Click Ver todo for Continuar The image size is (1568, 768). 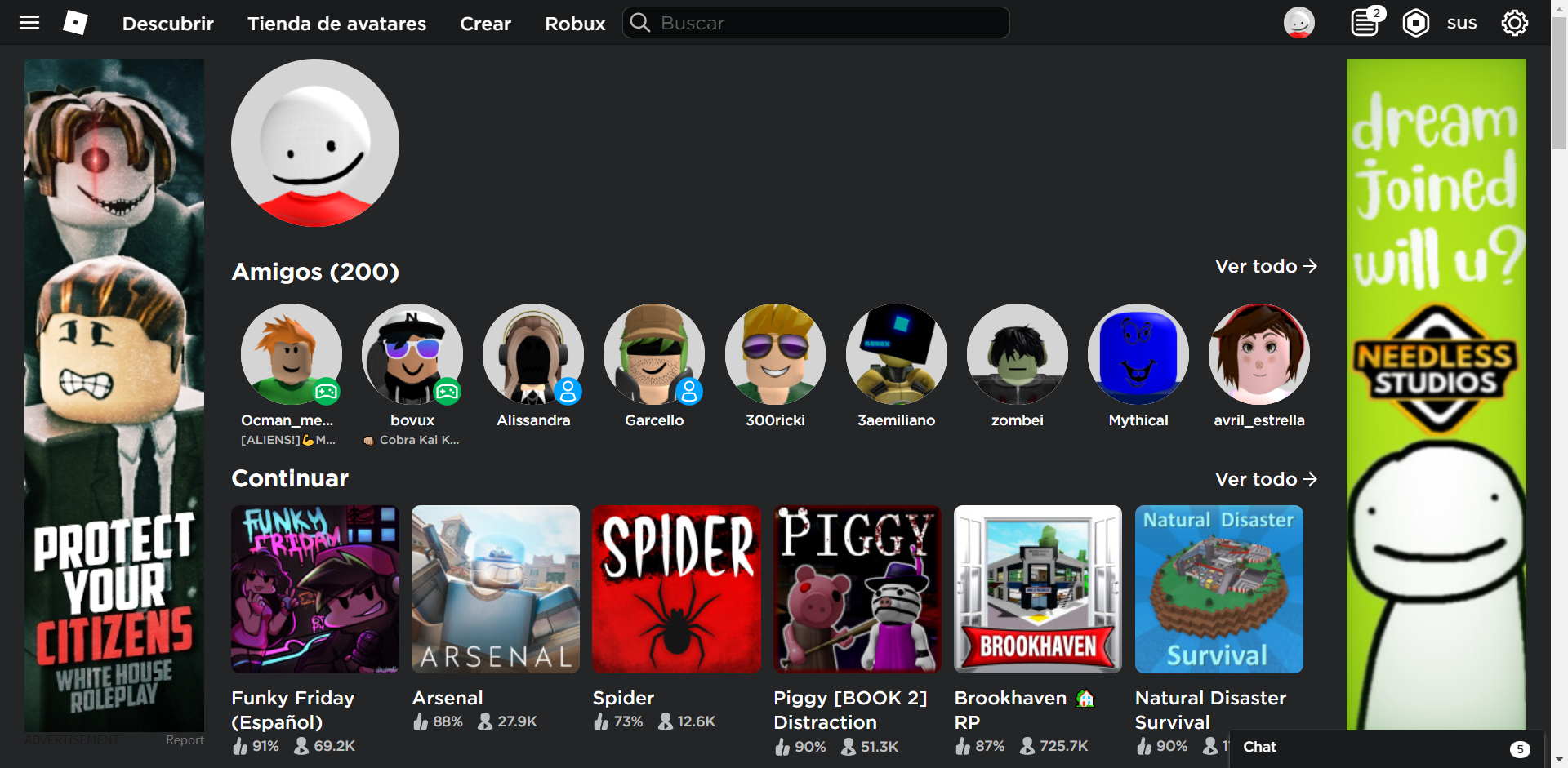pyautogui.click(x=1266, y=479)
